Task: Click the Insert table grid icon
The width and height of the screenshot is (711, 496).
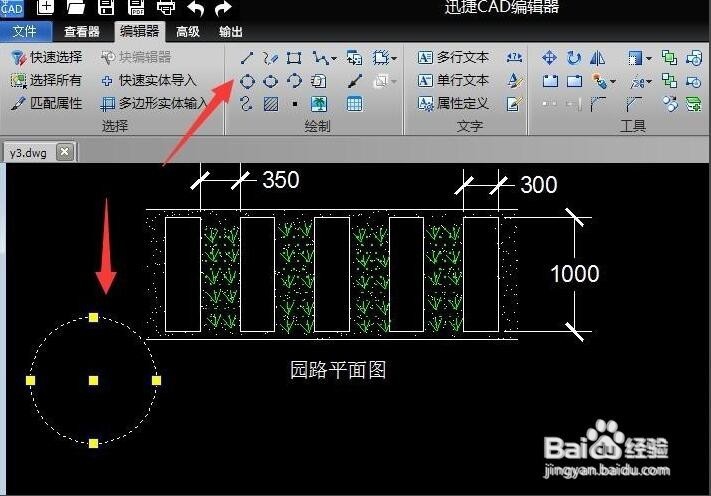Action: (354, 104)
